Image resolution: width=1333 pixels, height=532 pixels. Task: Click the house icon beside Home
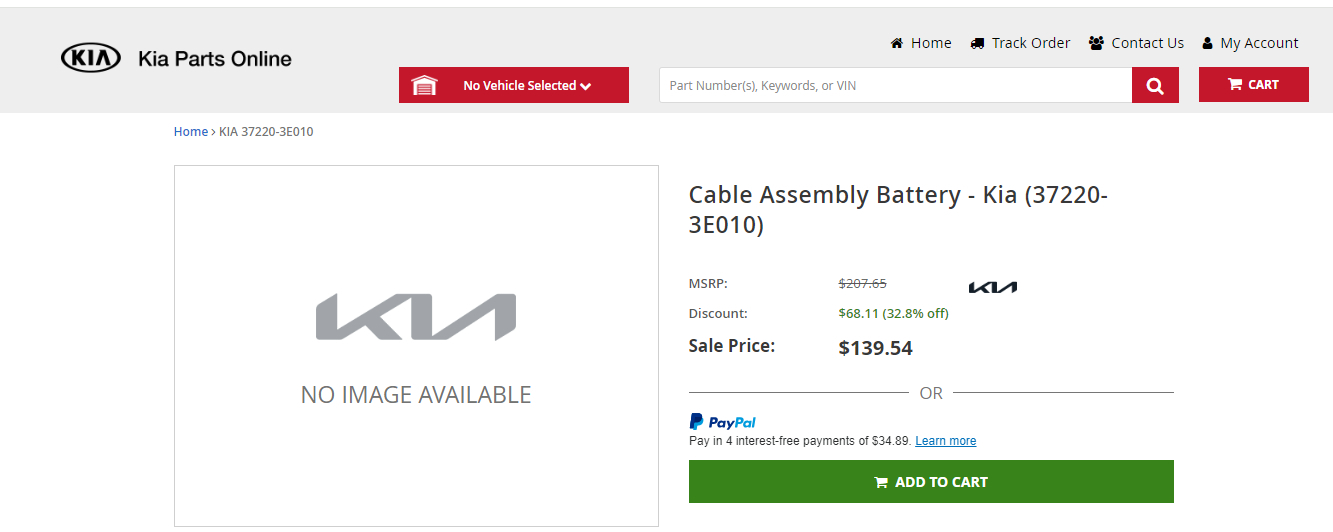pyautogui.click(x=897, y=43)
